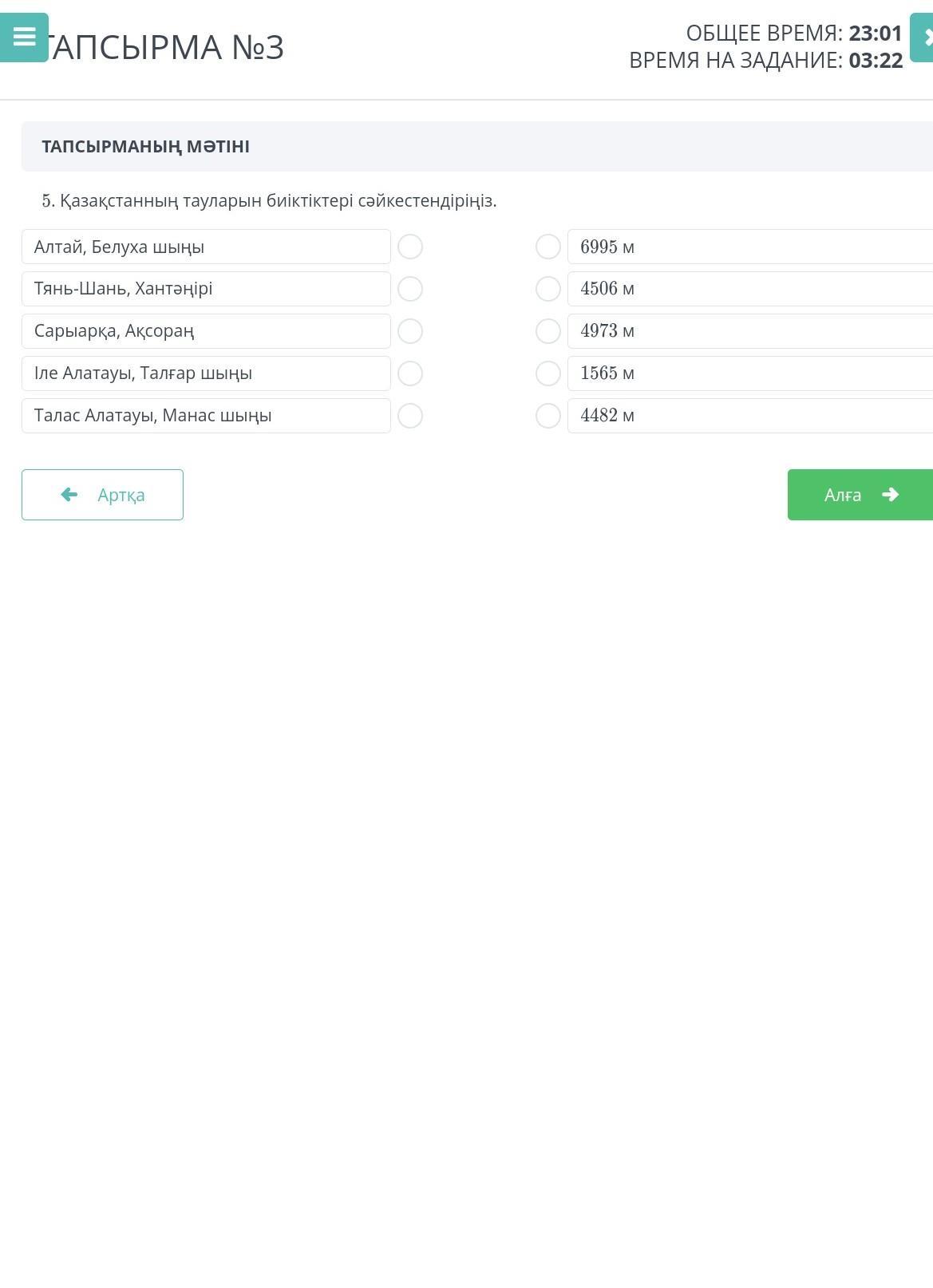This screenshot has height=1288, width=933.
Task: Click the Алтай, Белуха шыңы item box
Action: pyautogui.click(x=206, y=247)
